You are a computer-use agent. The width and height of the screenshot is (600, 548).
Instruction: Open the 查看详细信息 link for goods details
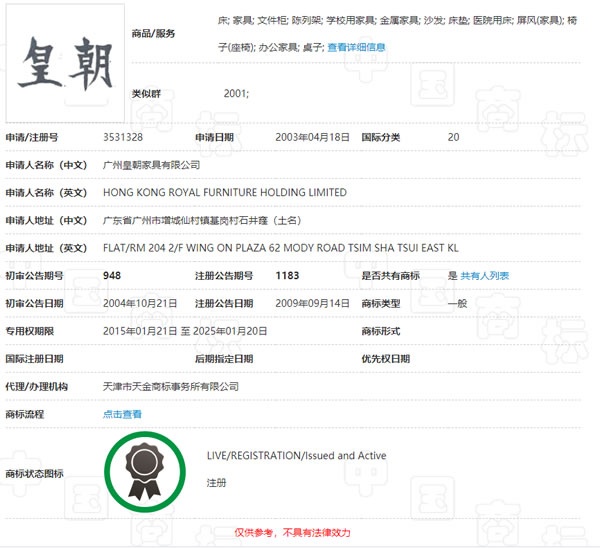pyautogui.click(x=356, y=47)
